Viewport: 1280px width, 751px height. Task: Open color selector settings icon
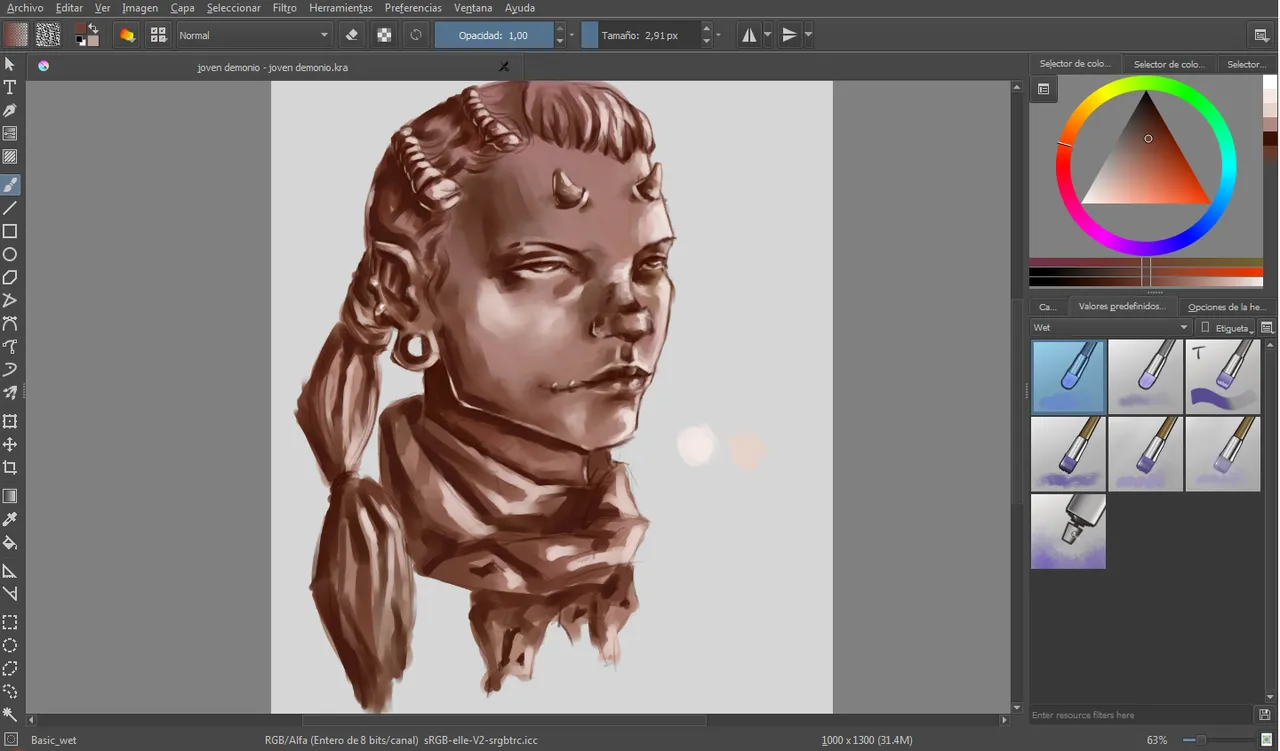click(1043, 89)
